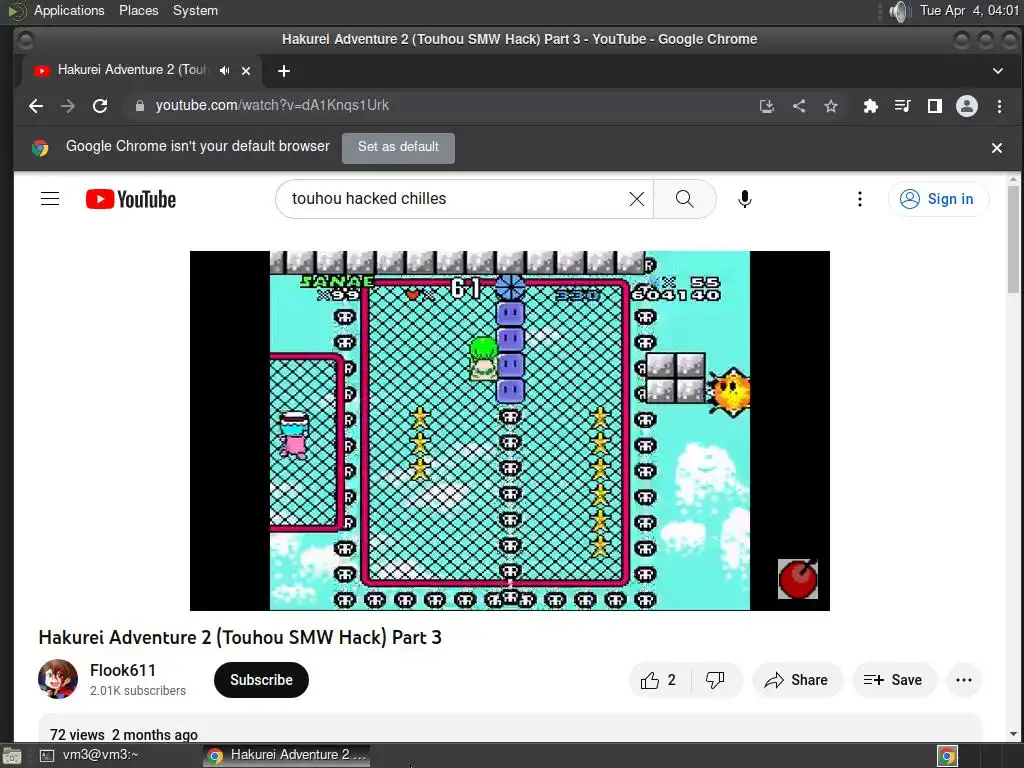Open the clock calendar in panel
This screenshot has width=1024, height=768.
pyautogui.click(x=969, y=10)
